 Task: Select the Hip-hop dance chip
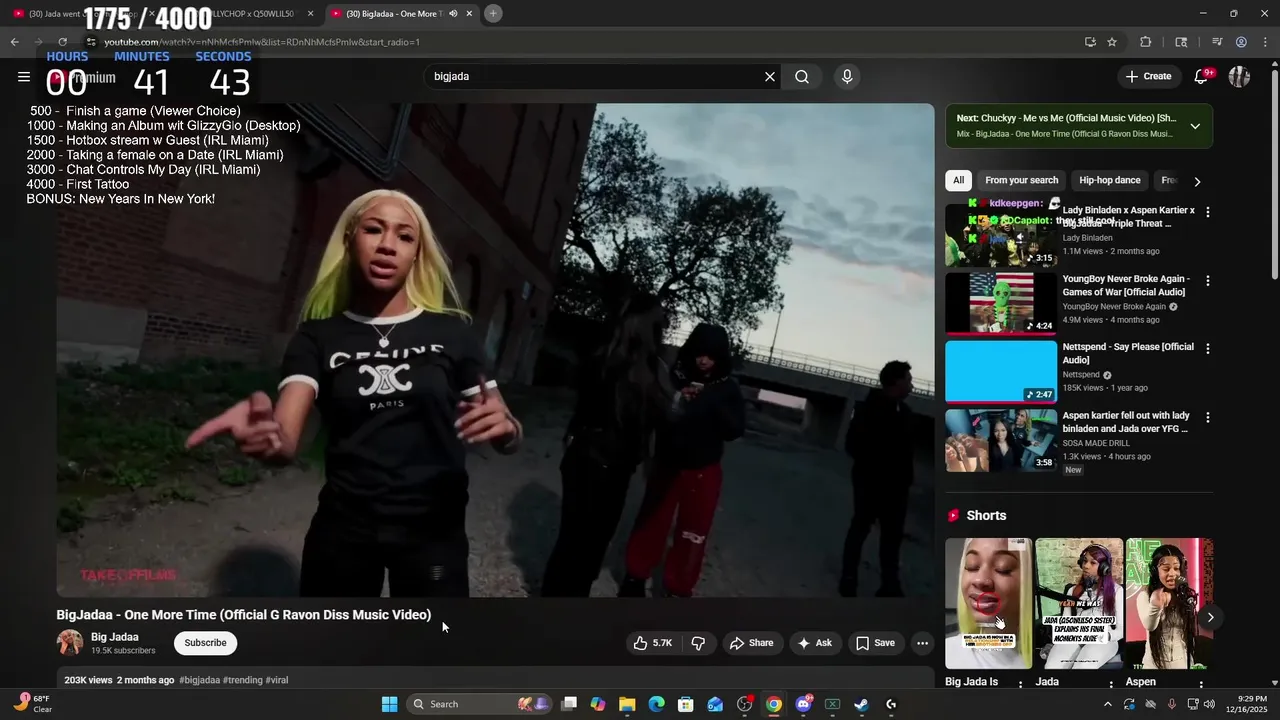[x=1110, y=180]
